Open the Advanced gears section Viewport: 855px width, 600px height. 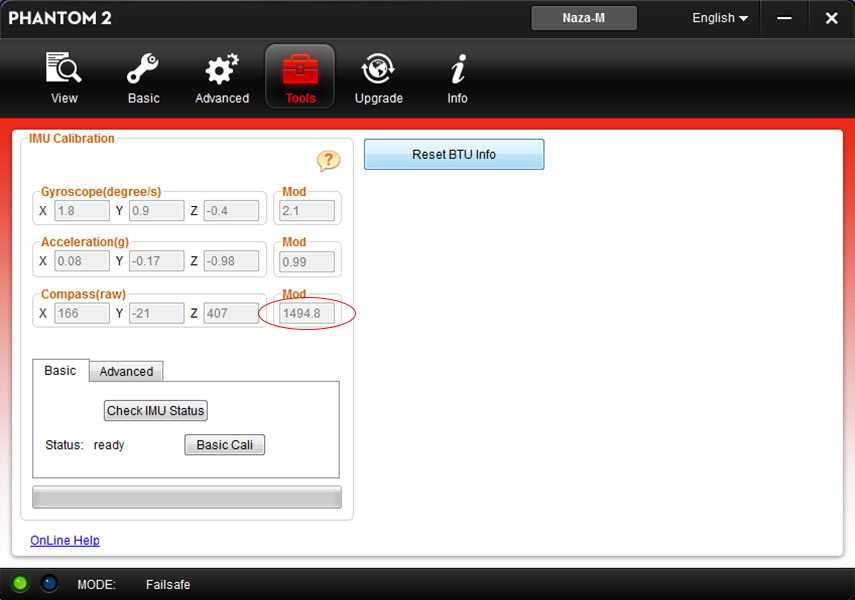click(222, 77)
